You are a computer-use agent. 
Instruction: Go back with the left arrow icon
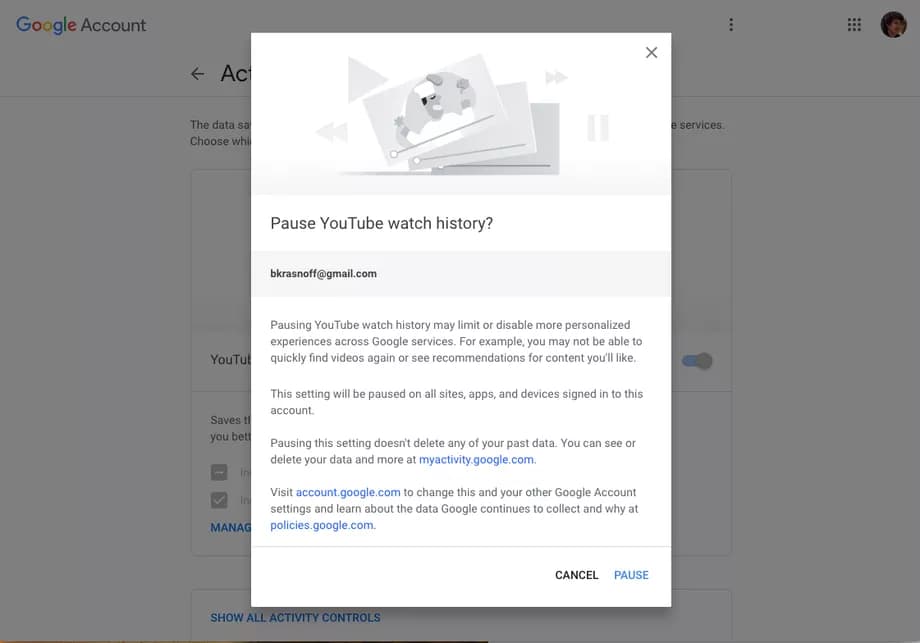point(198,74)
